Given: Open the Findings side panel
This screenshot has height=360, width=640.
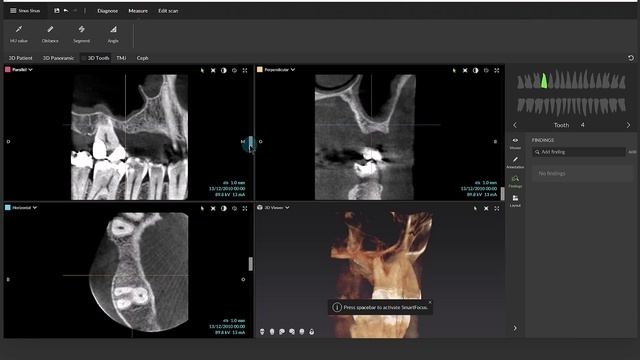Looking at the screenshot, I should pos(515,181).
